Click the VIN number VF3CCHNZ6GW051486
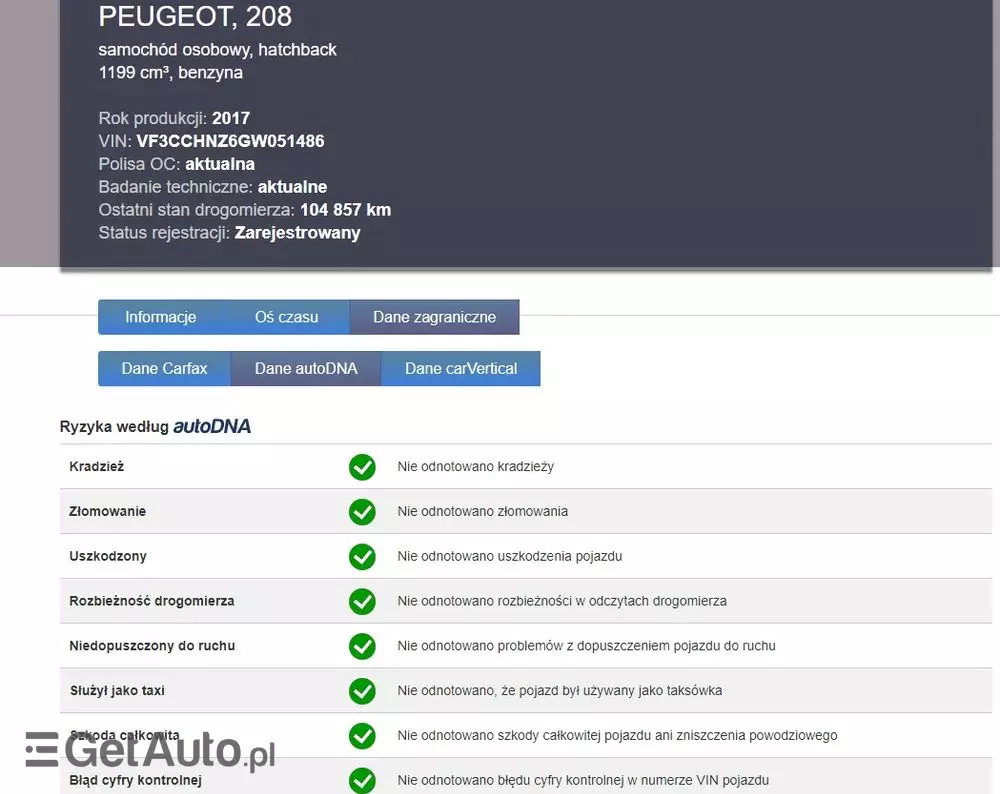The width and height of the screenshot is (1000, 794). click(x=230, y=141)
